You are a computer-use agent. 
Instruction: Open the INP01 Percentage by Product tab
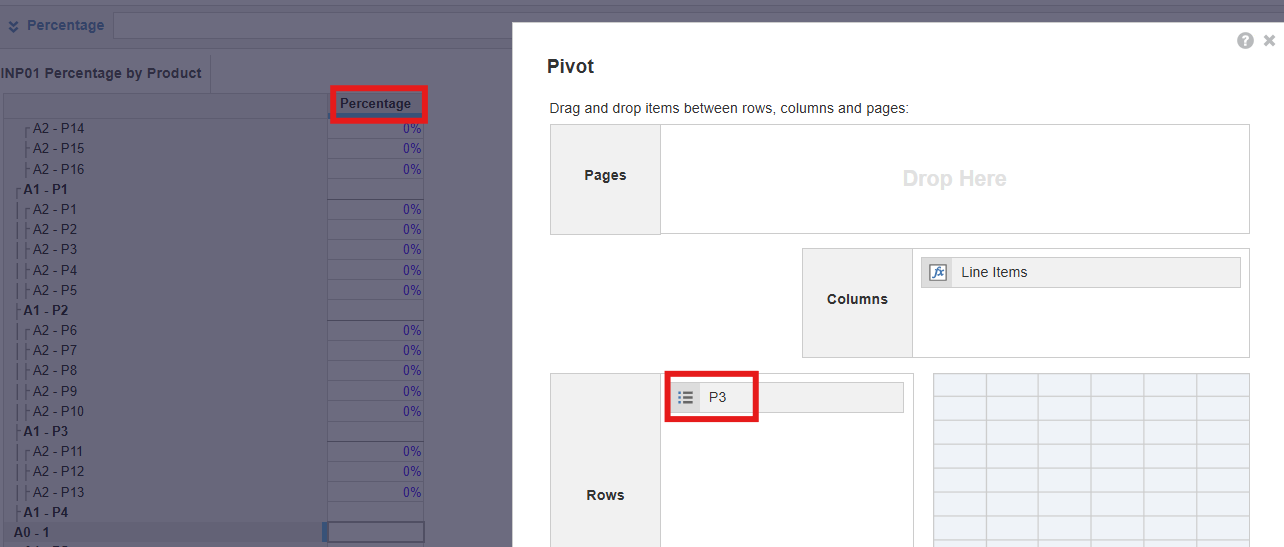[101, 73]
